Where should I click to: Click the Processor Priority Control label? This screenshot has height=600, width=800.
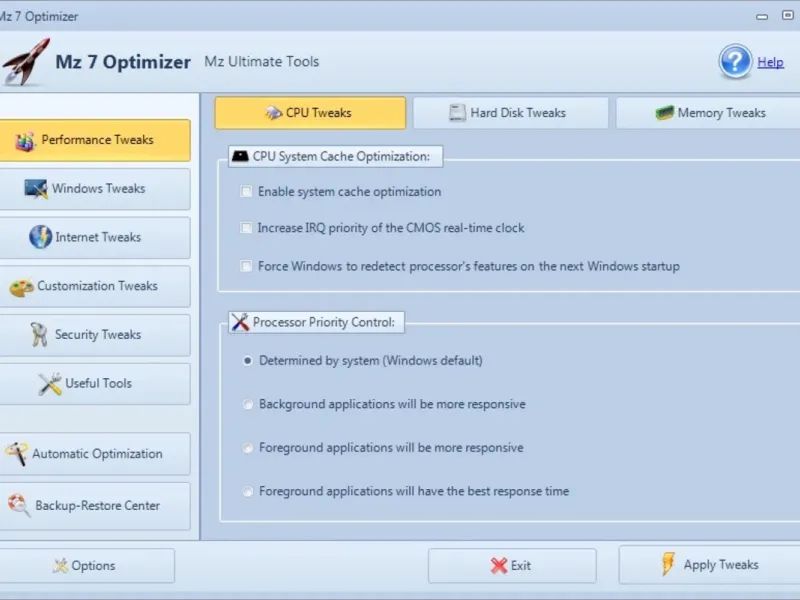coord(324,322)
